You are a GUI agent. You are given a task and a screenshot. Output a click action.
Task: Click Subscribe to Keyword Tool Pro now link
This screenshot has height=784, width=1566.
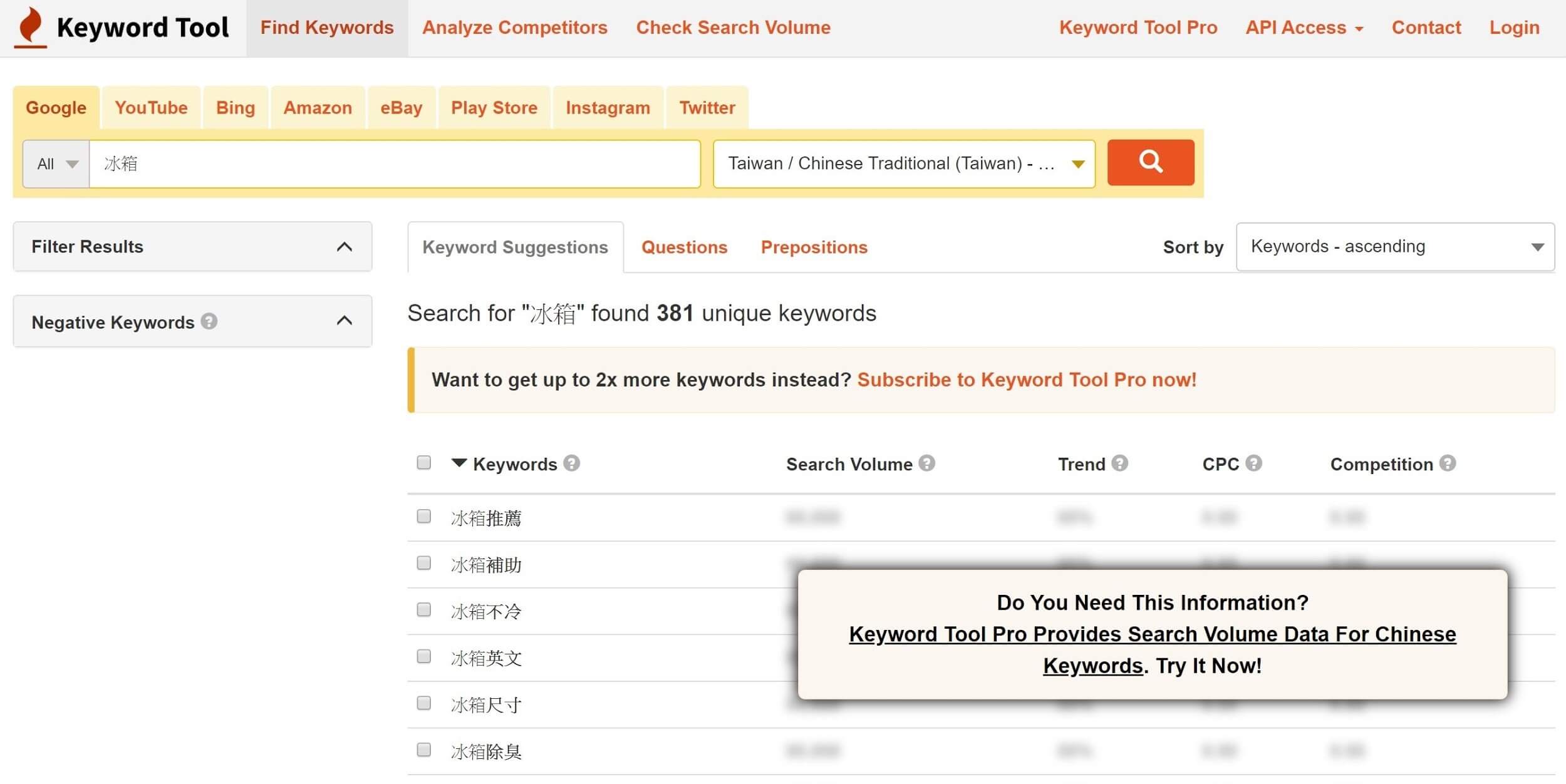coord(1027,379)
